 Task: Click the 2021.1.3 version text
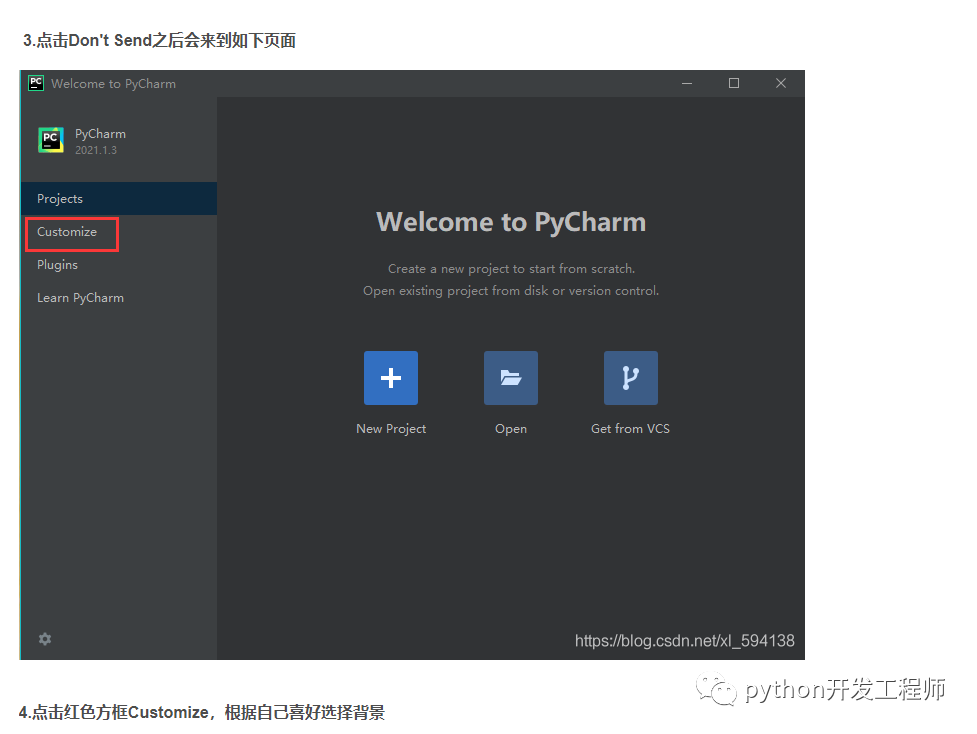[x=96, y=151]
